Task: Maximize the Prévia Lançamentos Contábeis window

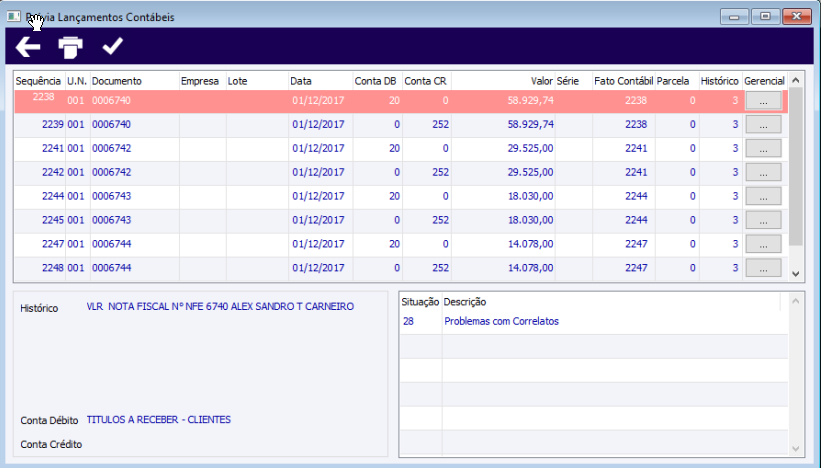Action: point(765,16)
